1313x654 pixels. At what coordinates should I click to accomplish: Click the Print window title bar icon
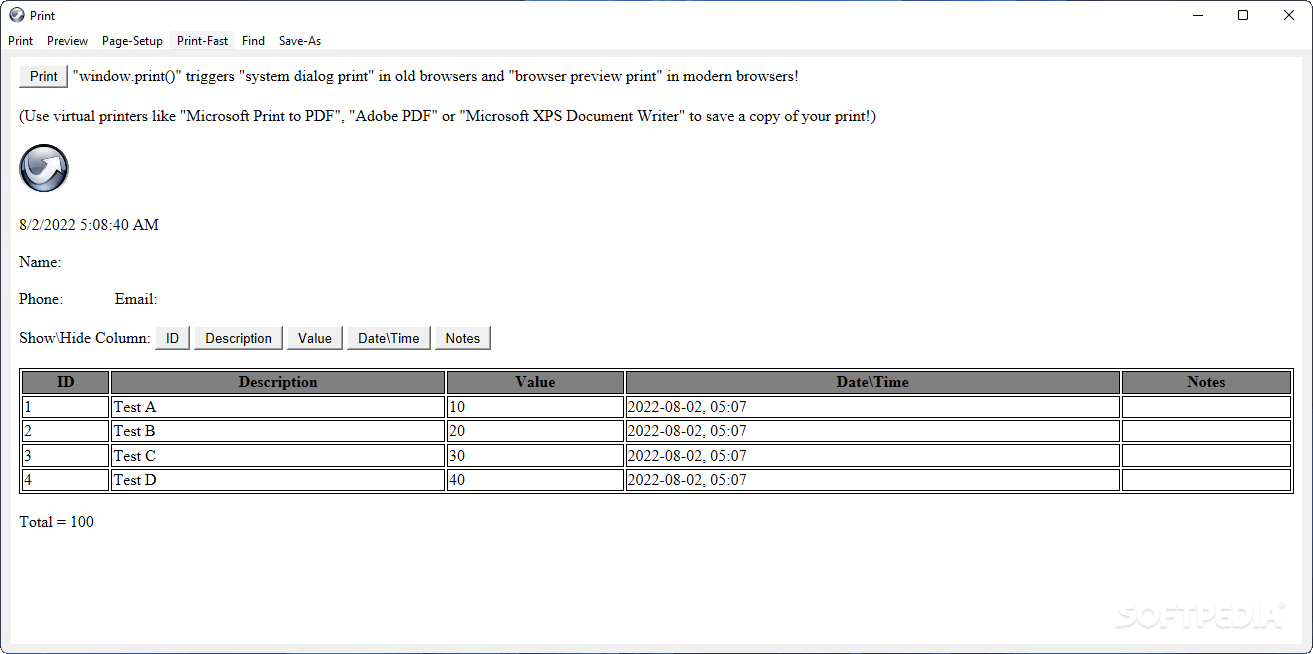[x=16, y=15]
